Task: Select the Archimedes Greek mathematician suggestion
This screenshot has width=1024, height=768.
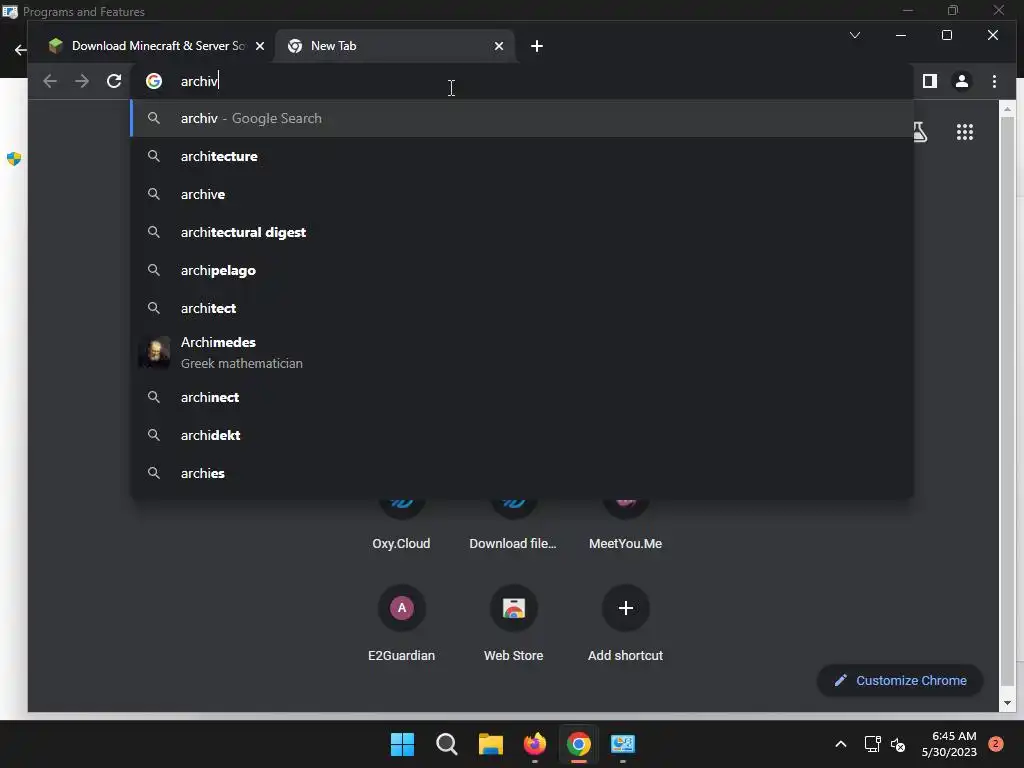Action: 522,353
